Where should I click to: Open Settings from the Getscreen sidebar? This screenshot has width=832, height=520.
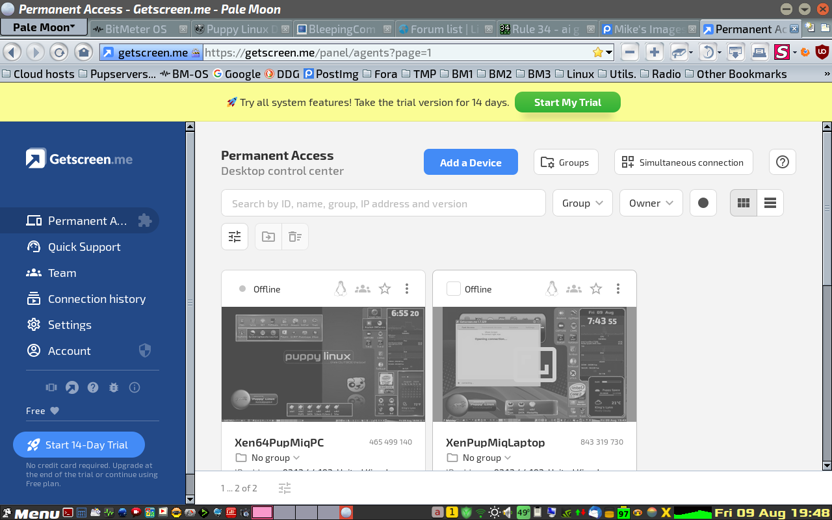coord(58,325)
